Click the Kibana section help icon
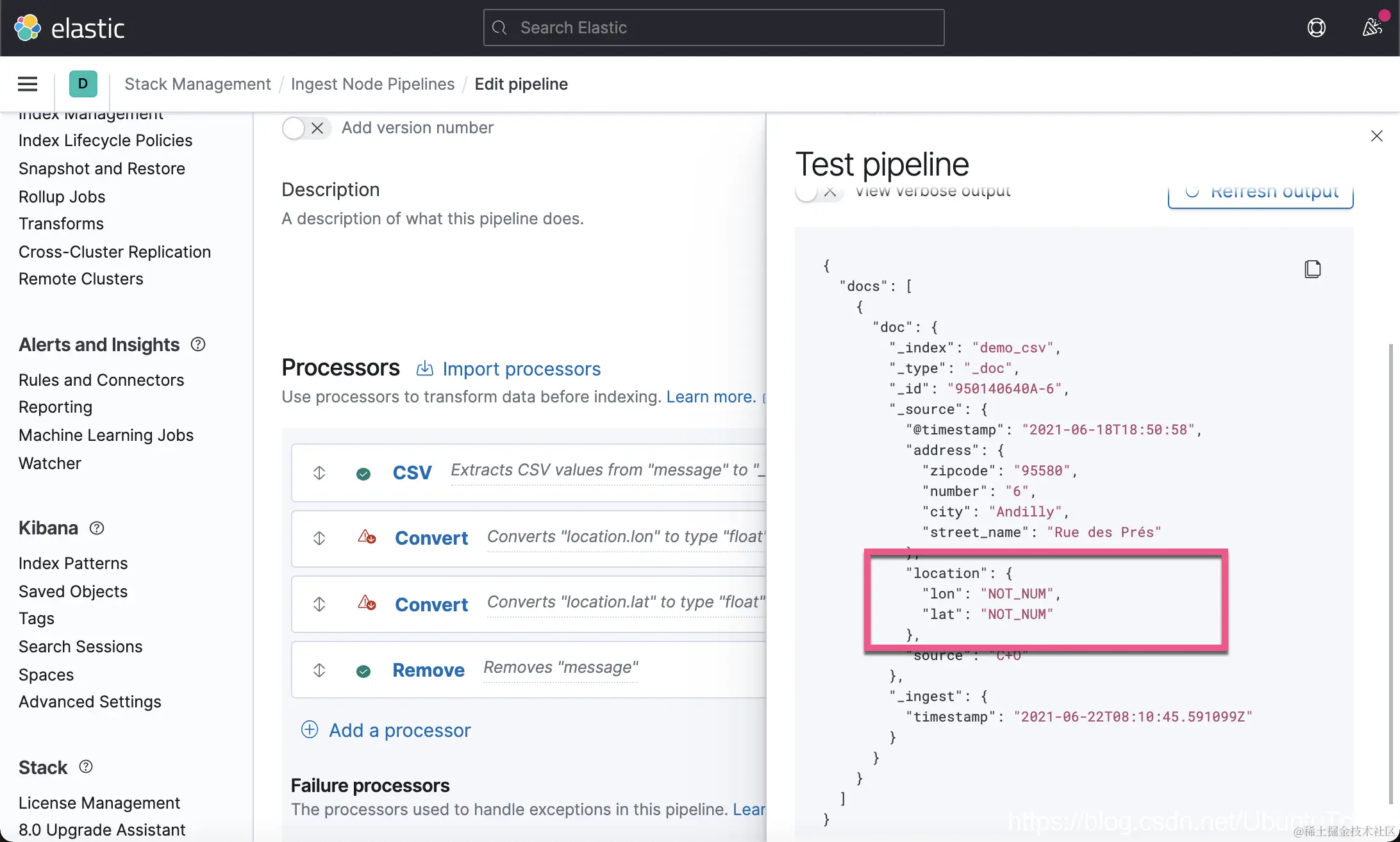Image resolution: width=1400 pixels, height=842 pixels. tap(97, 528)
